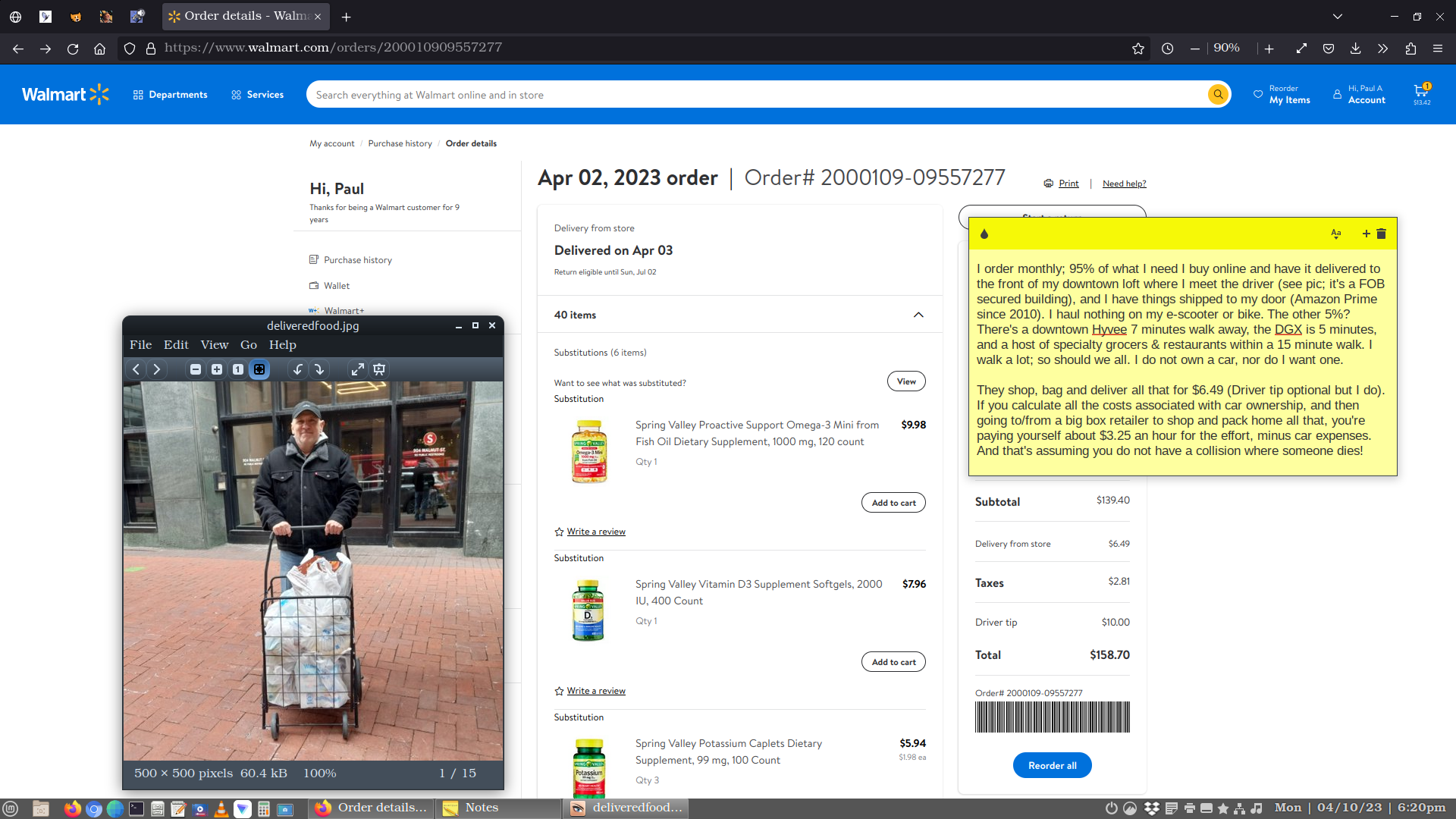Collapse the 40 items section
Image resolution: width=1456 pixels, height=819 pixels.
918,315
